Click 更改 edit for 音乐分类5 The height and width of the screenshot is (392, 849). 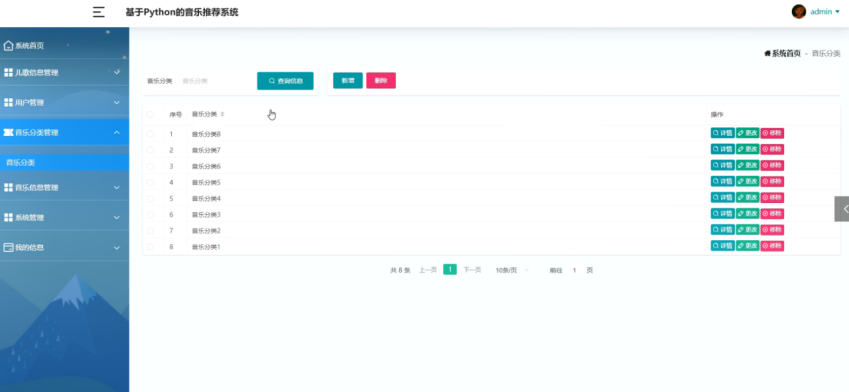click(x=747, y=181)
